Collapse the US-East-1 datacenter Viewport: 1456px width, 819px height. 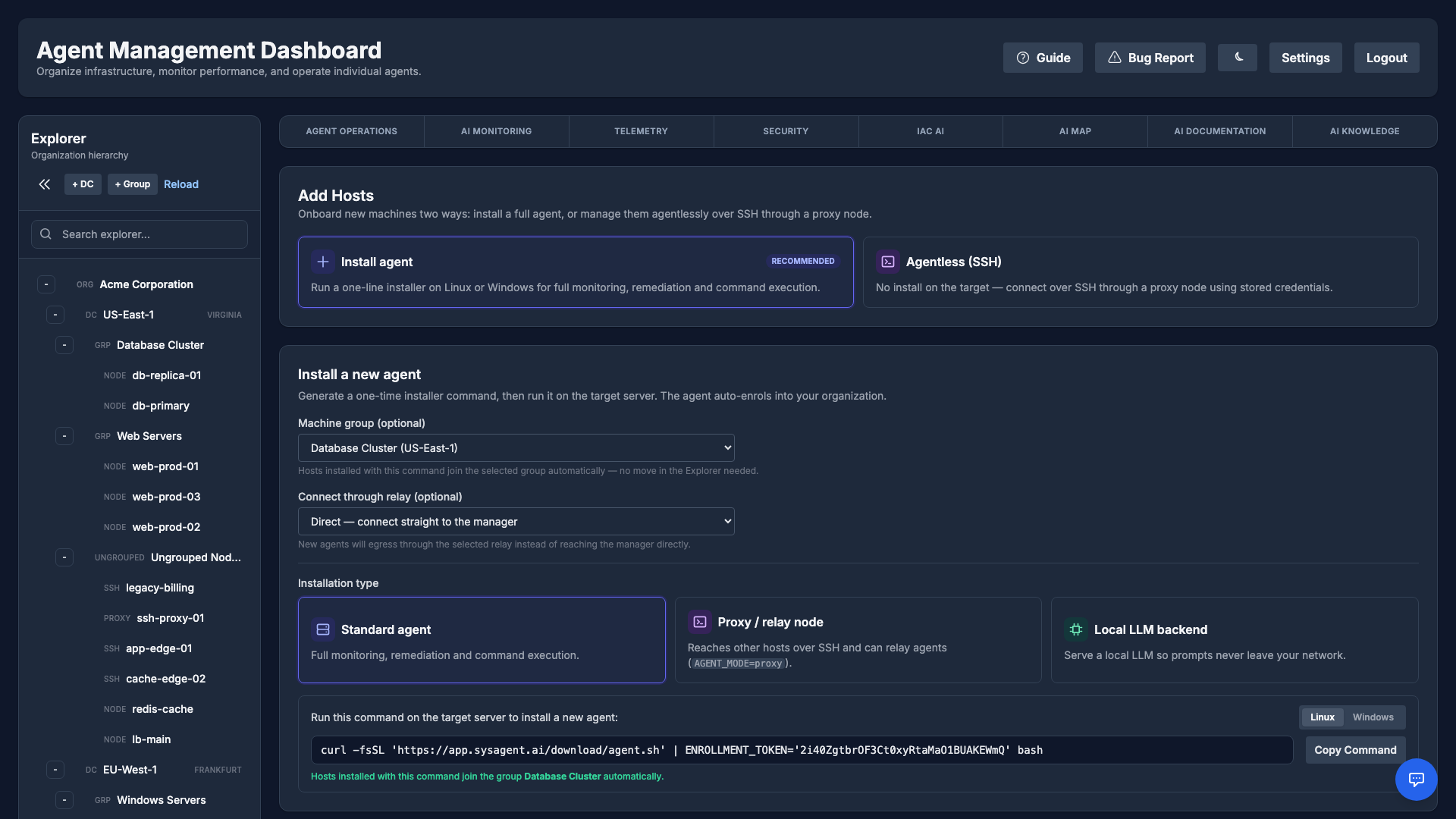pyautogui.click(x=55, y=315)
